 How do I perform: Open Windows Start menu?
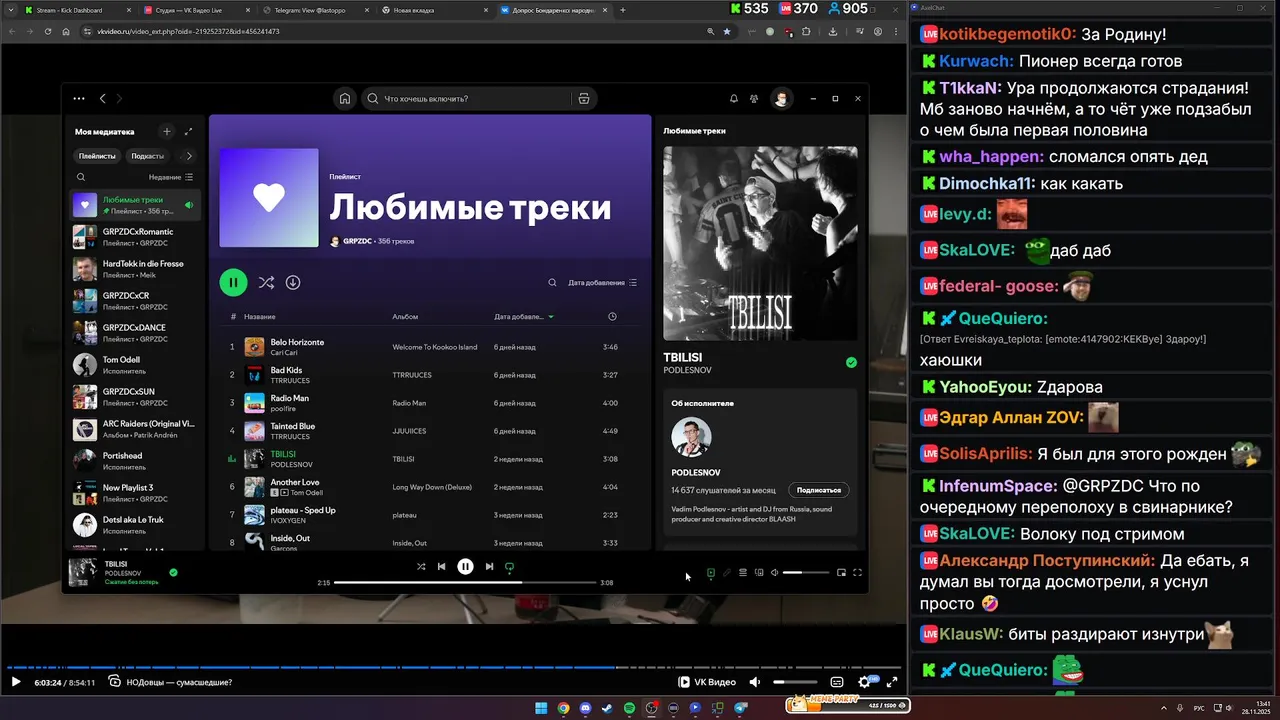tap(541, 708)
